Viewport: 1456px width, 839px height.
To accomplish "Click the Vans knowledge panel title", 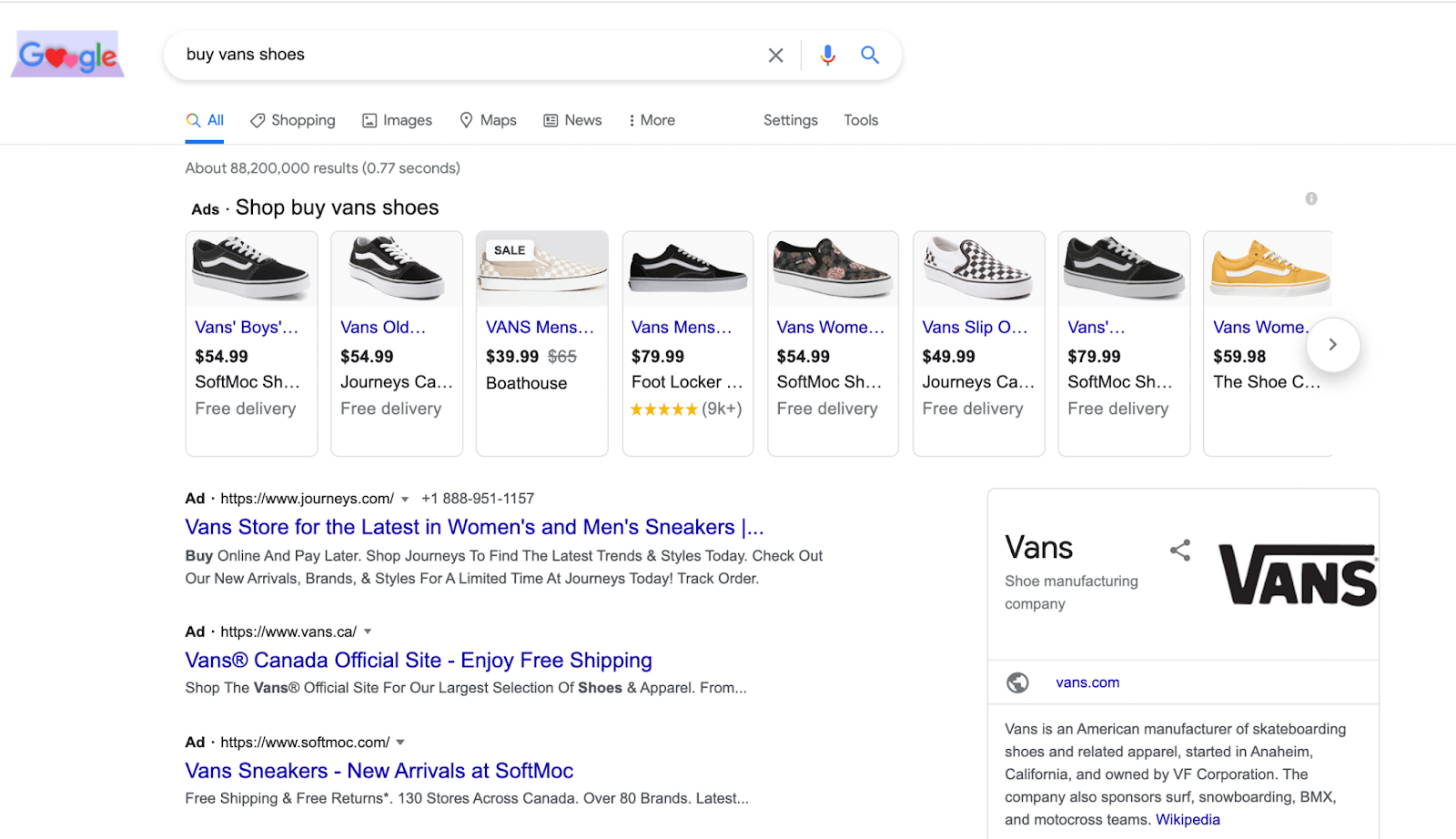I will click(x=1039, y=548).
